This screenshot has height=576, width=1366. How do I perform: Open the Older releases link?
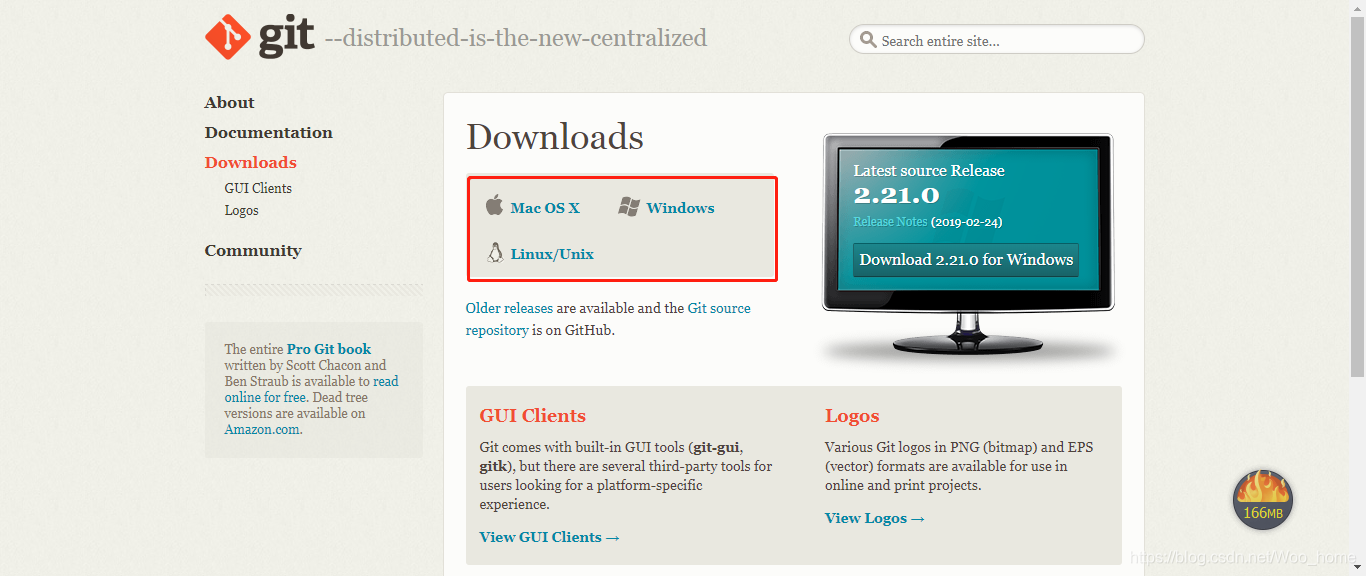(x=509, y=308)
